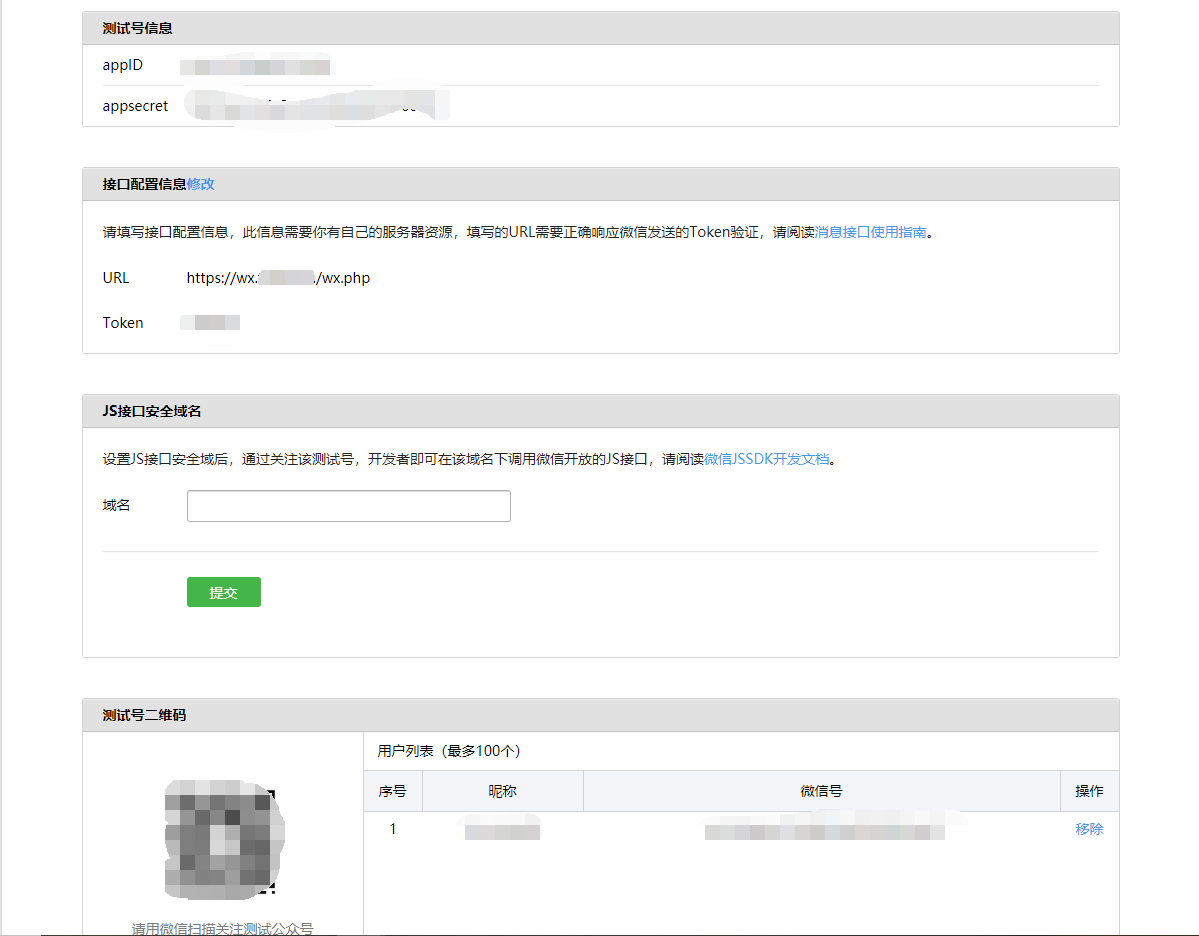1199x936 pixels.
Task: Click the appID label
Action: (122, 65)
